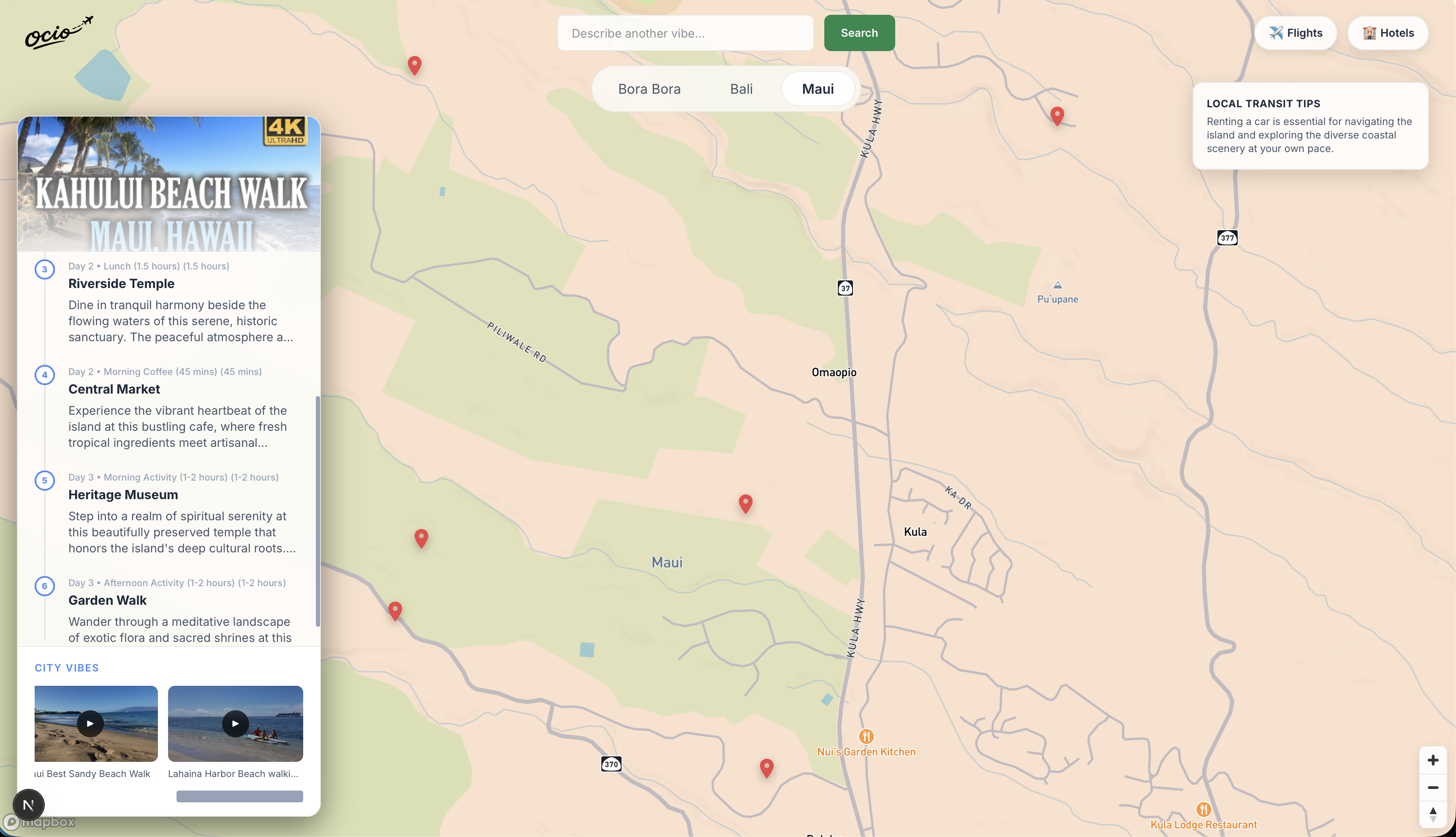Zoom out using the map minus button

click(x=1432, y=788)
